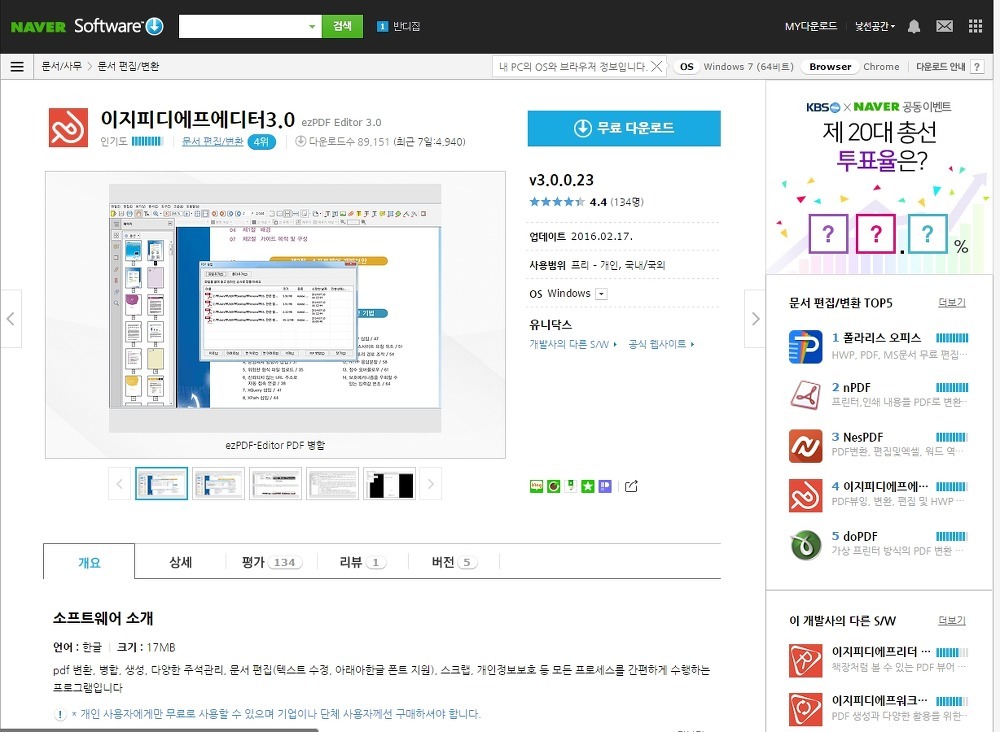This screenshot has width=1000, height=732.
Task: Show next screenshot in main viewer
Action: (x=755, y=318)
